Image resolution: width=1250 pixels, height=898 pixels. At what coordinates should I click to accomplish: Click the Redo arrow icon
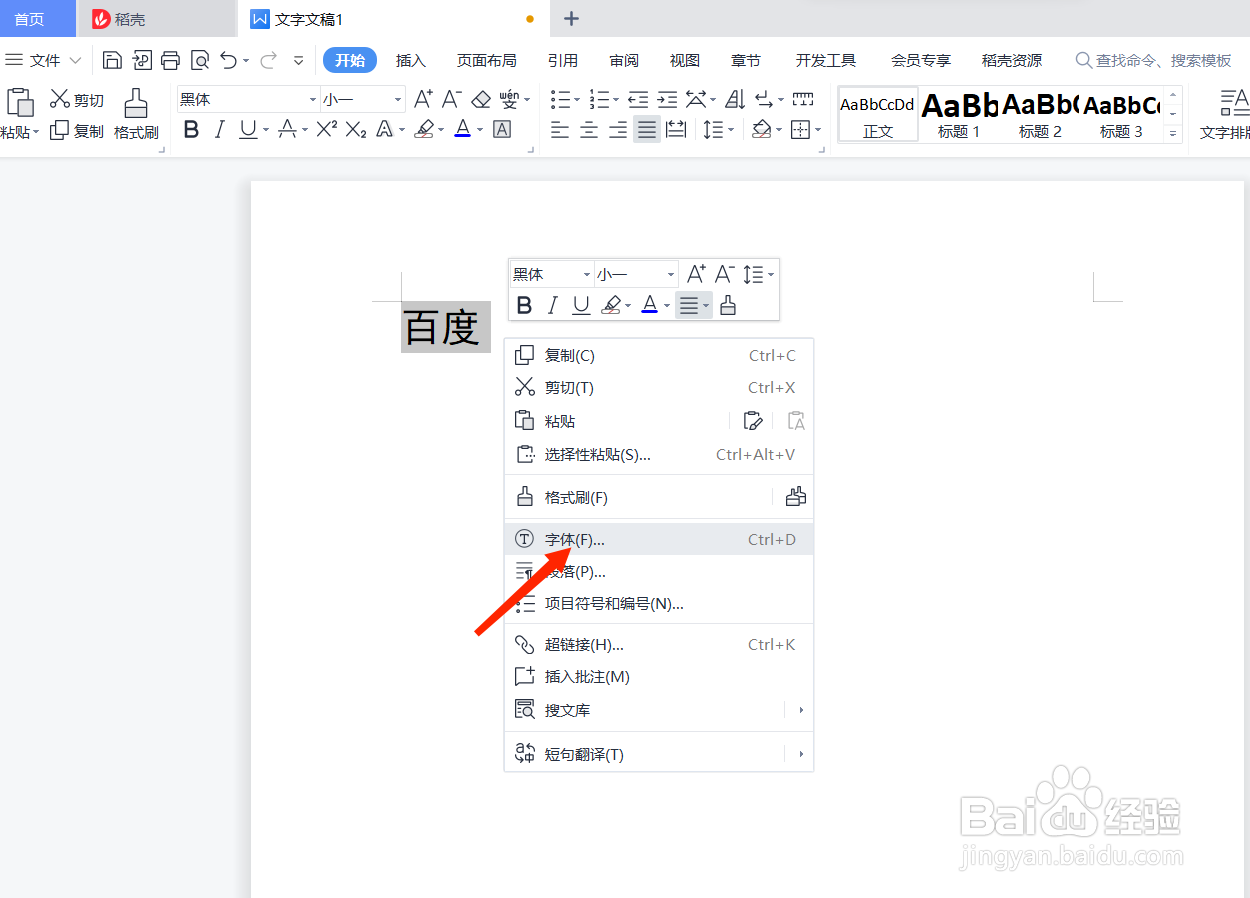coord(268,61)
